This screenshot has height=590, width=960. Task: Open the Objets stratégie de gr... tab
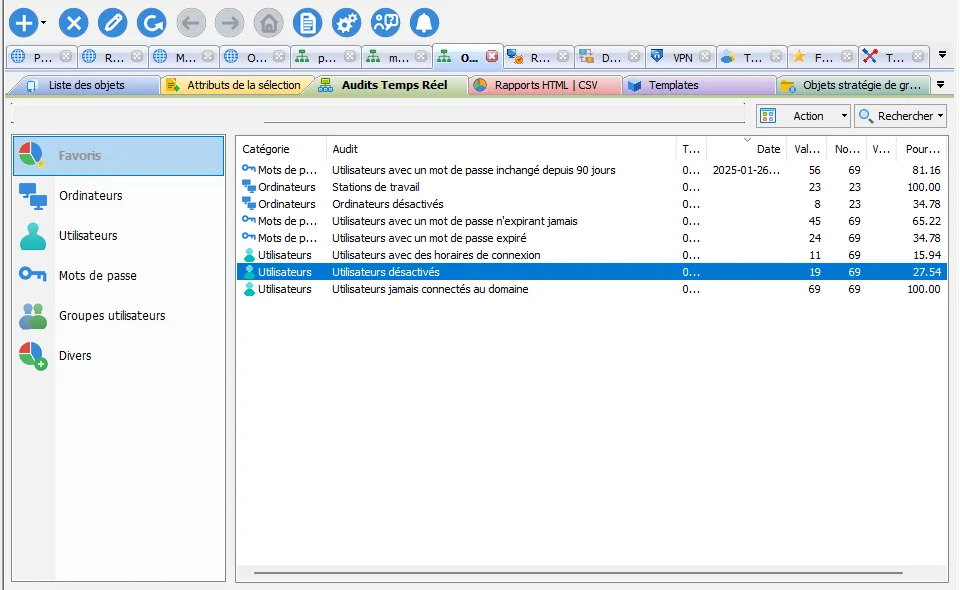(x=854, y=85)
